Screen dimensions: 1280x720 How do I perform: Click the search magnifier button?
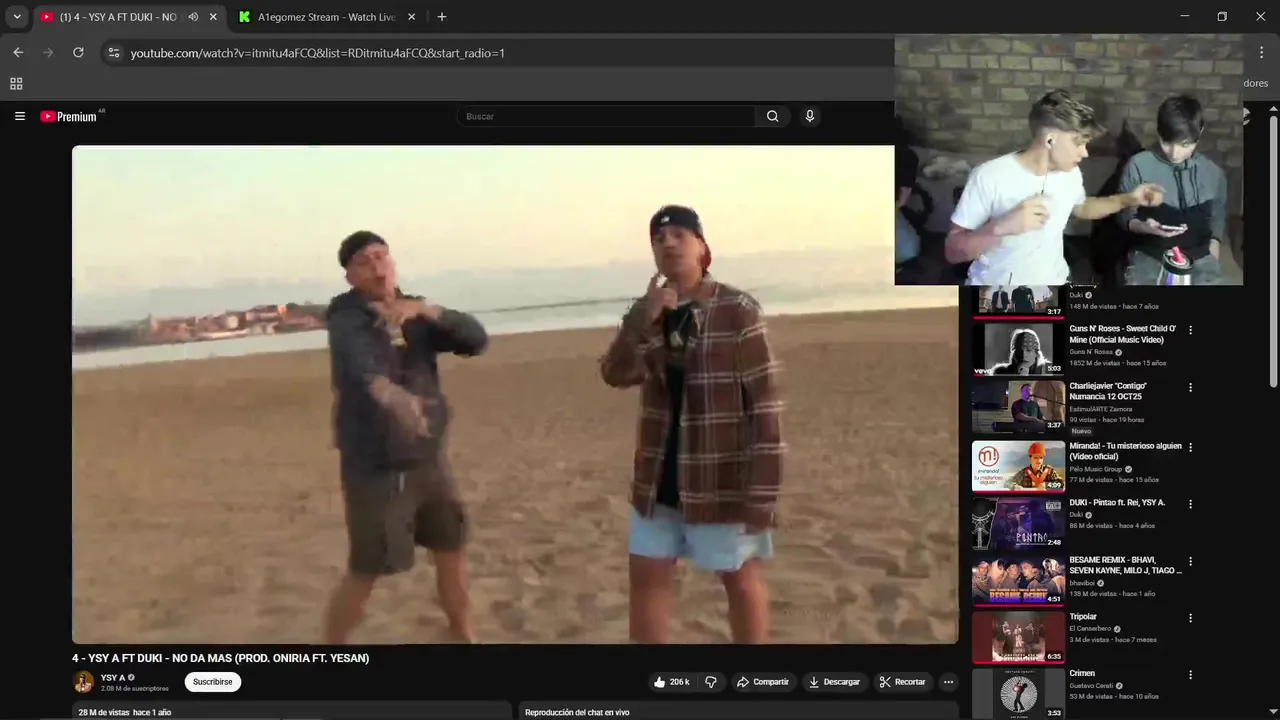(772, 116)
